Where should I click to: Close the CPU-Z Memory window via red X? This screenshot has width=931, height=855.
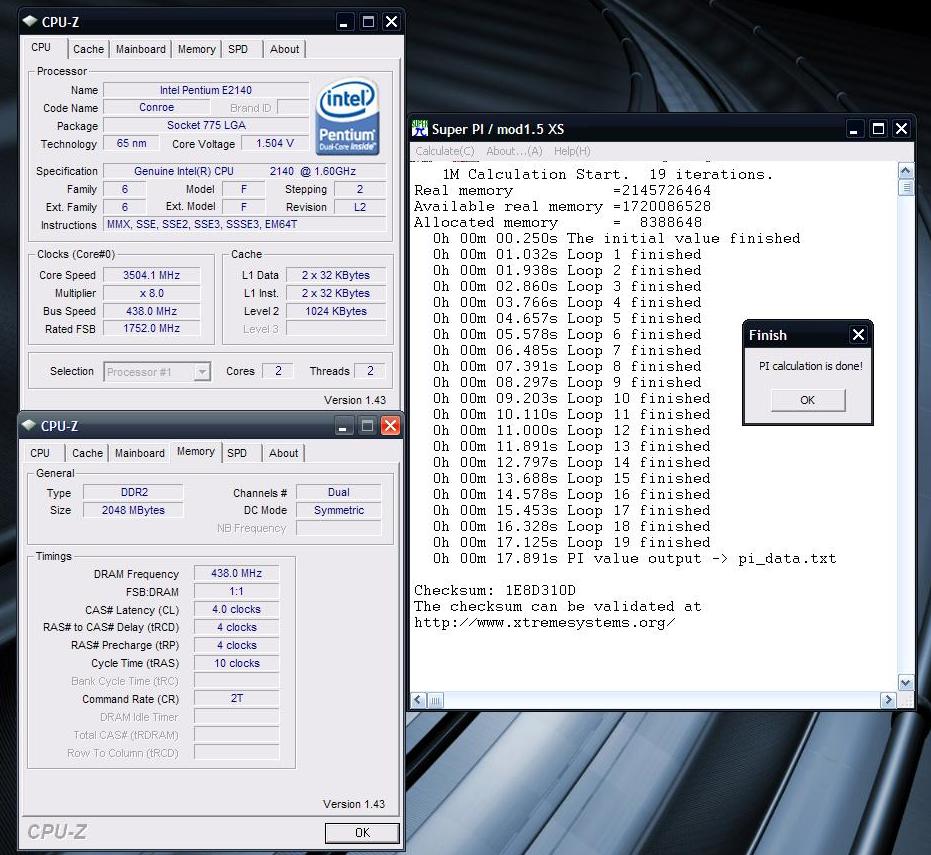(390, 426)
